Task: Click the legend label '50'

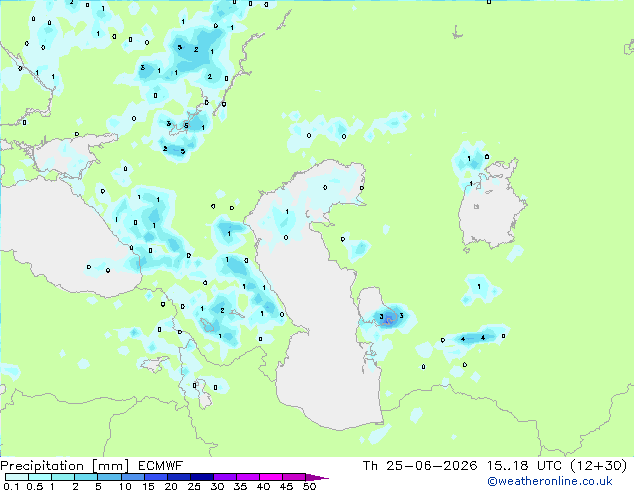Action: tap(309, 486)
